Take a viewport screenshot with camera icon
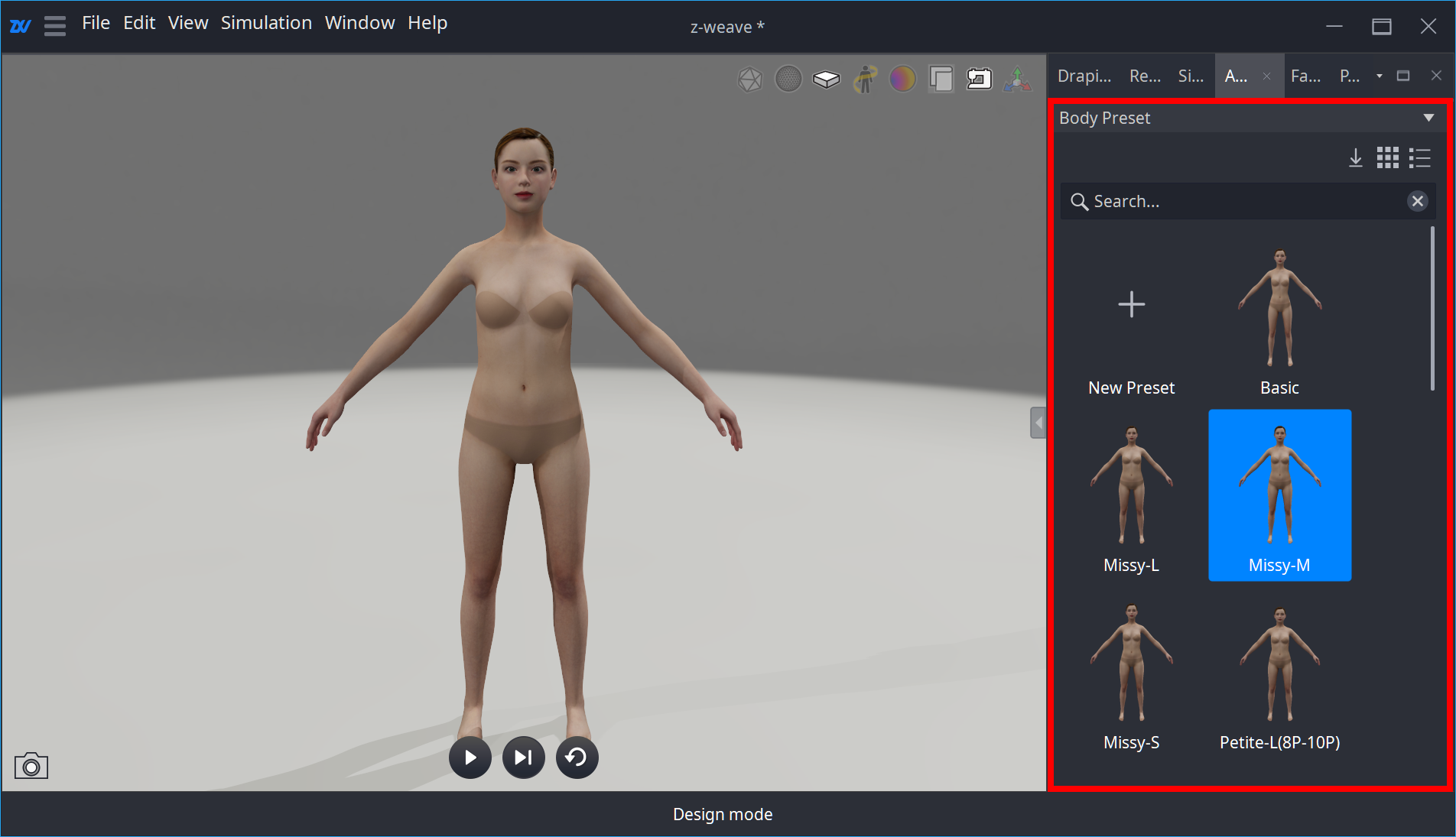Image resolution: width=1456 pixels, height=837 pixels. (31, 765)
